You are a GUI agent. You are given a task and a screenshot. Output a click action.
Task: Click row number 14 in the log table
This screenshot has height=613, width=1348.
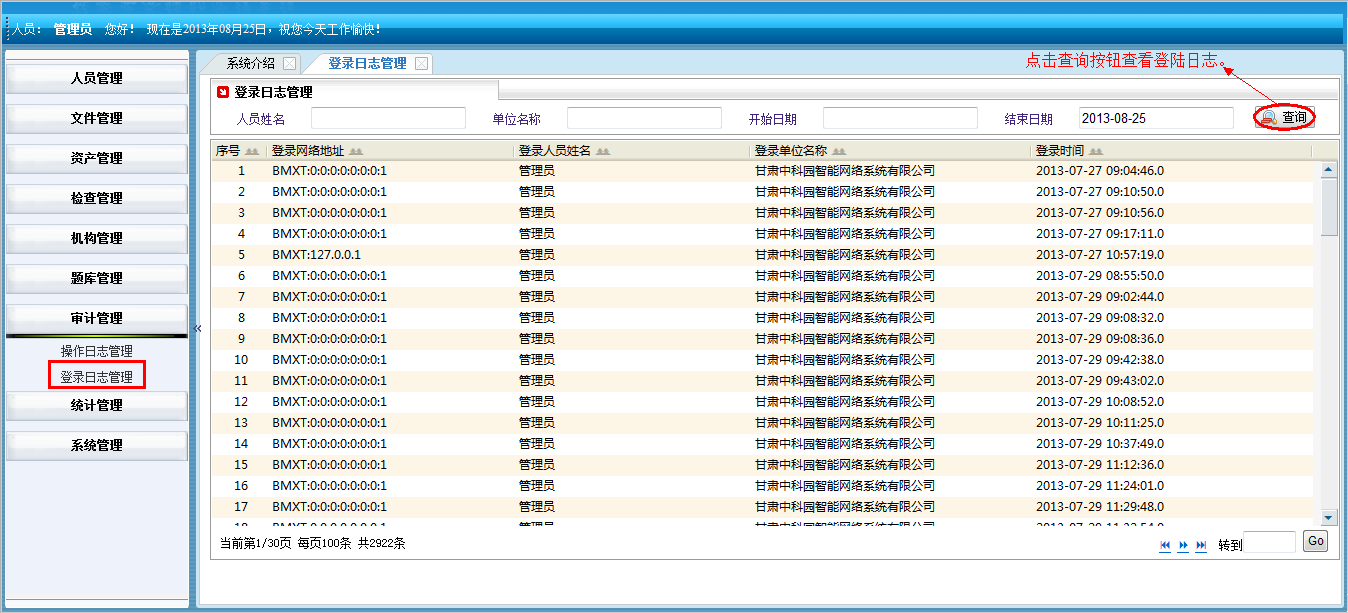point(241,444)
